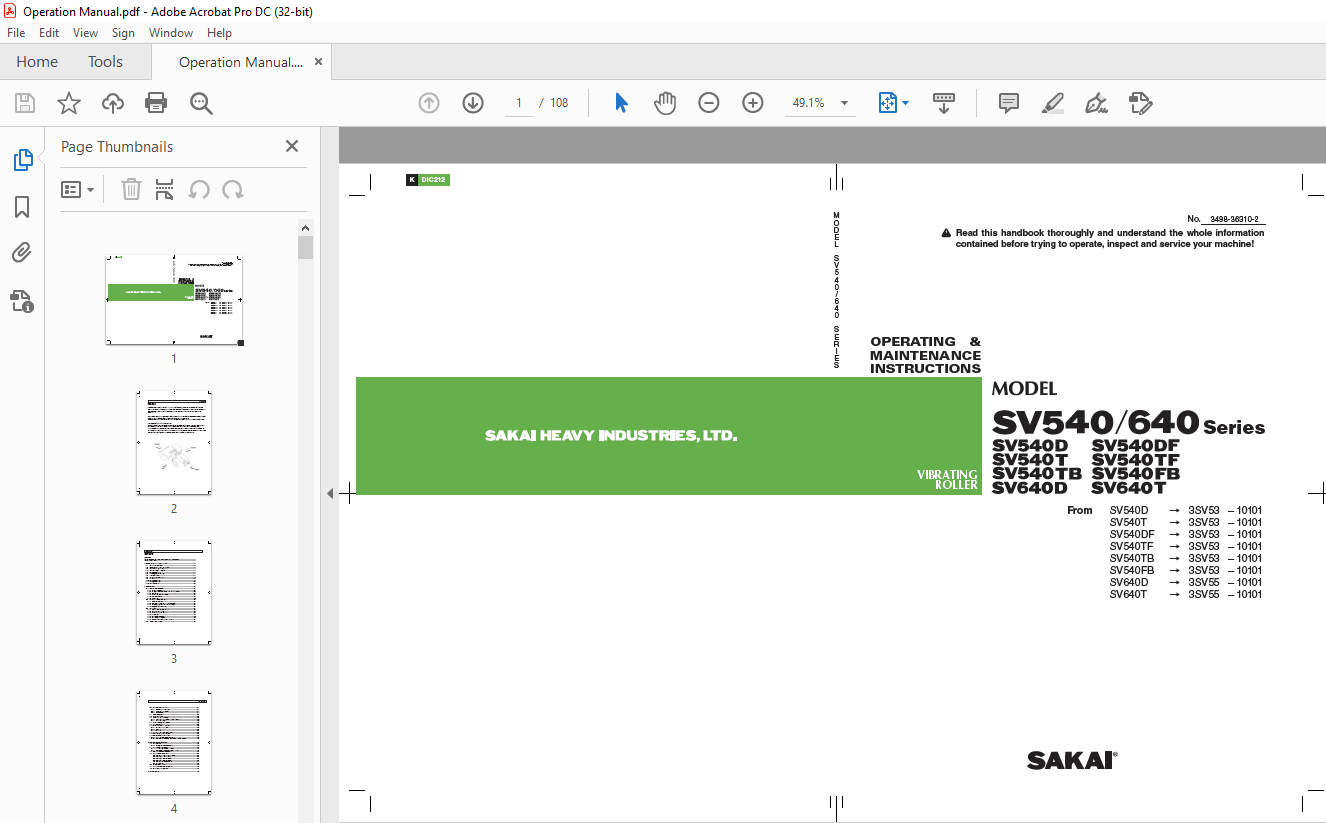Screen dimensions: 1326x823
Task: Open the find text magnifier tool
Action: pos(201,103)
